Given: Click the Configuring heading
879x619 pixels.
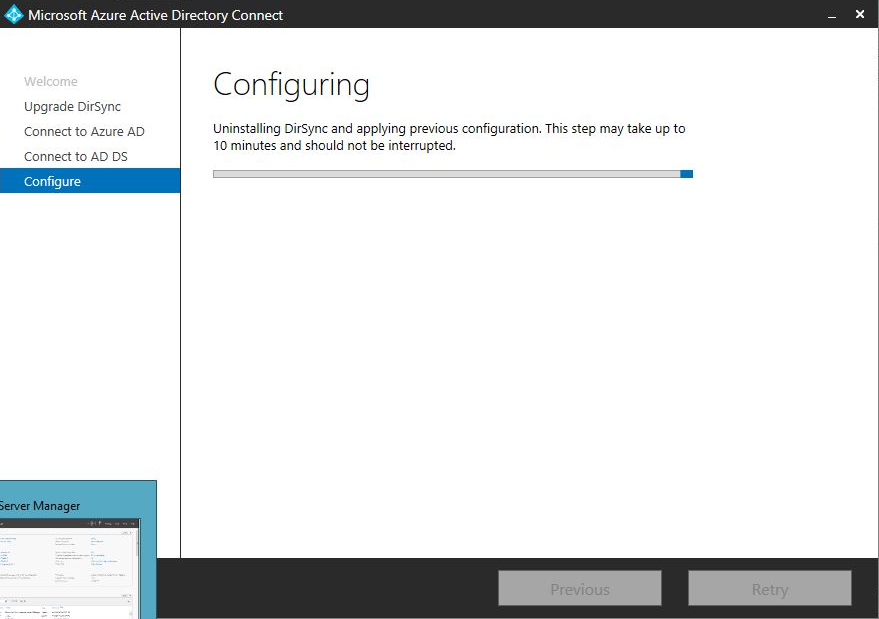Looking at the screenshot, I should click(292, 85).
